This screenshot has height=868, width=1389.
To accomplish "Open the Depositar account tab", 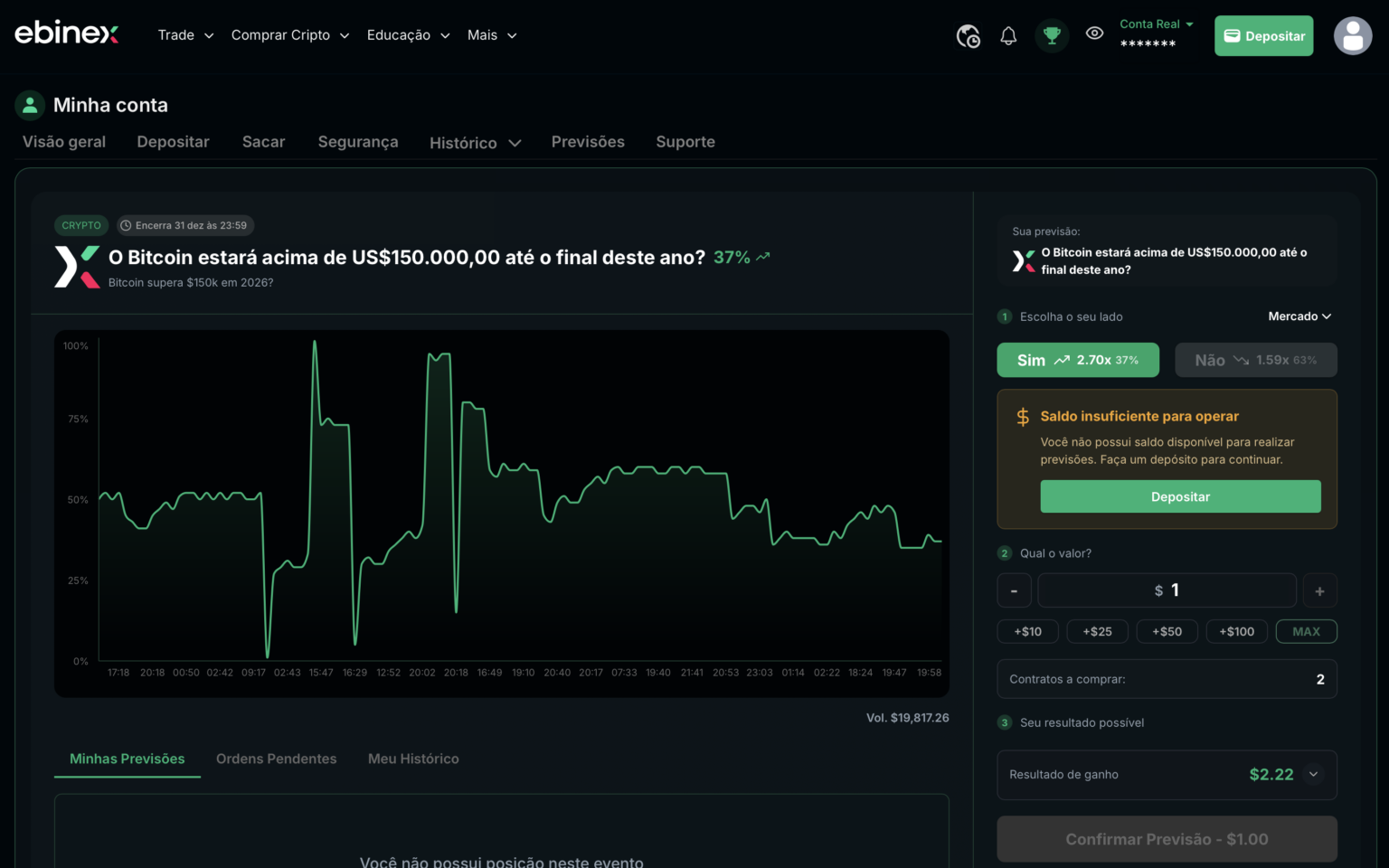I will [x=173, y=142].
